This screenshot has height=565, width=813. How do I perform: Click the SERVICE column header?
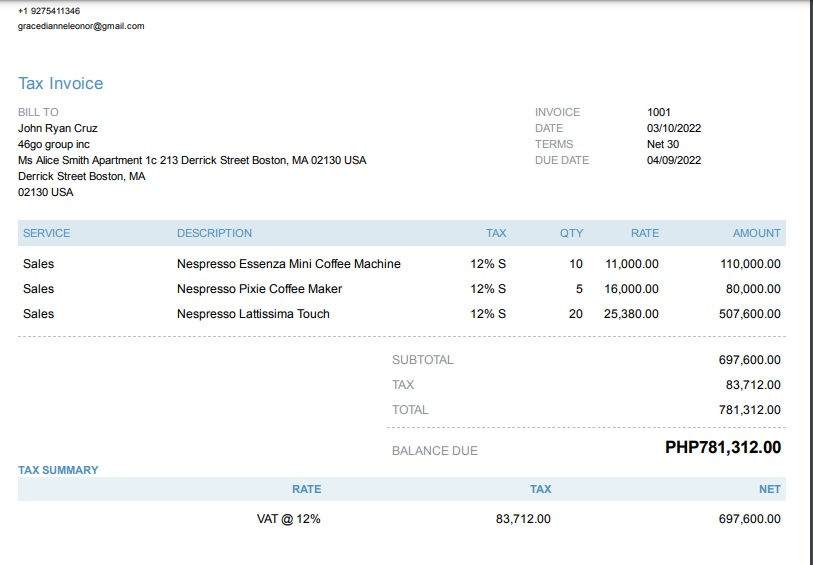[47, 233]
